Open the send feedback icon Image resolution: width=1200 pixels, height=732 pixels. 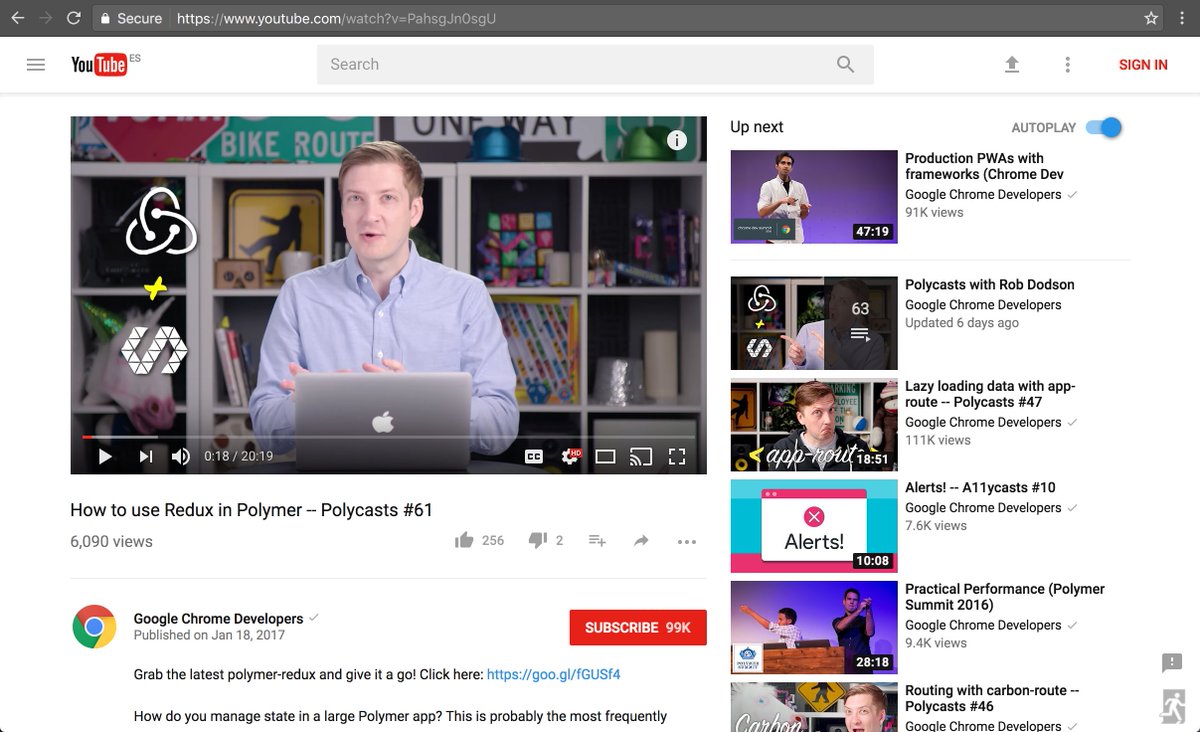[1172, 662]
